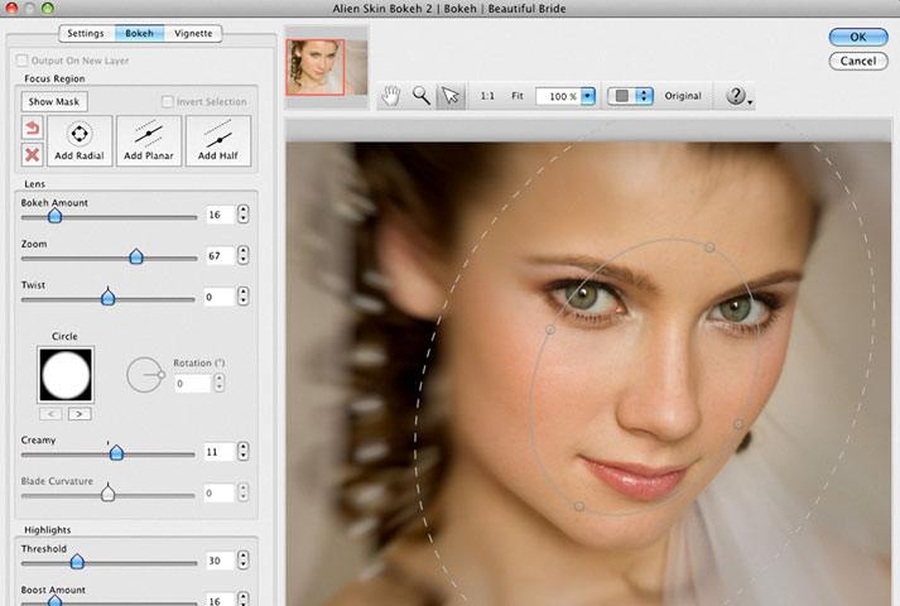The width and height of the screenshot is (900, 606).
Task: Click the right handle of focus ellipse
Action: 739,424
